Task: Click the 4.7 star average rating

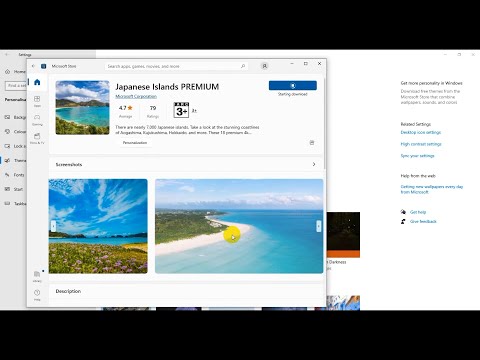Action: pyautogui.click(x=126, y=108)
